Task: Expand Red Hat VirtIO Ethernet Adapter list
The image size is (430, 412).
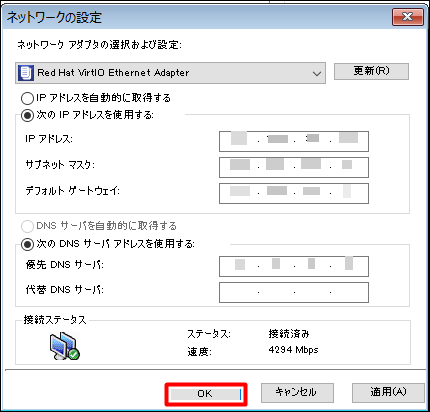Action: tap(170, 73)
